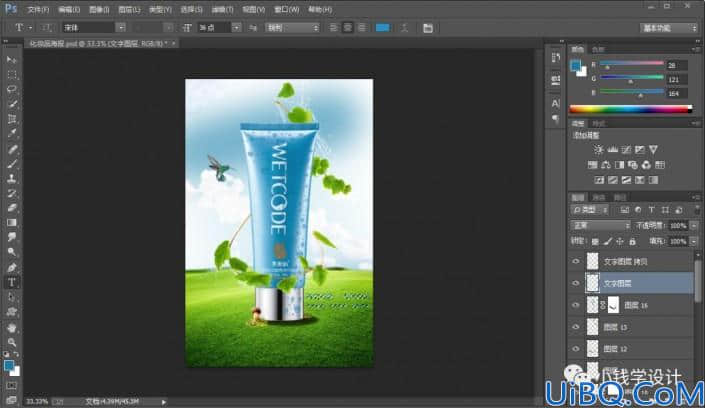This screenshot has height=408, width=705.
Task: Select the Move tool
Action: point(12,59)
